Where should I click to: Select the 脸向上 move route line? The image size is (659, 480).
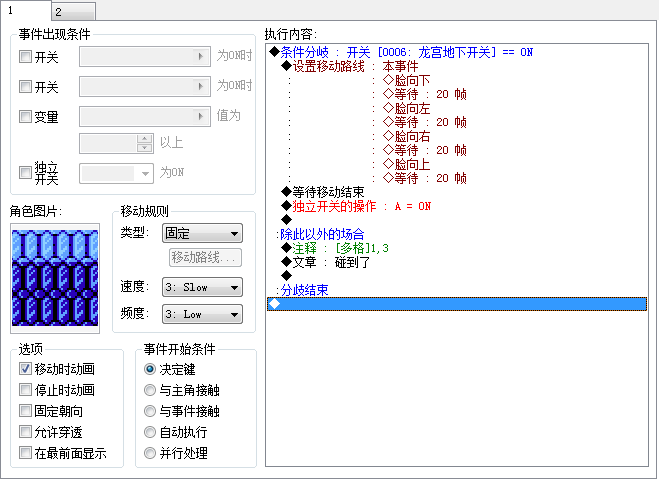pos(407,164)
